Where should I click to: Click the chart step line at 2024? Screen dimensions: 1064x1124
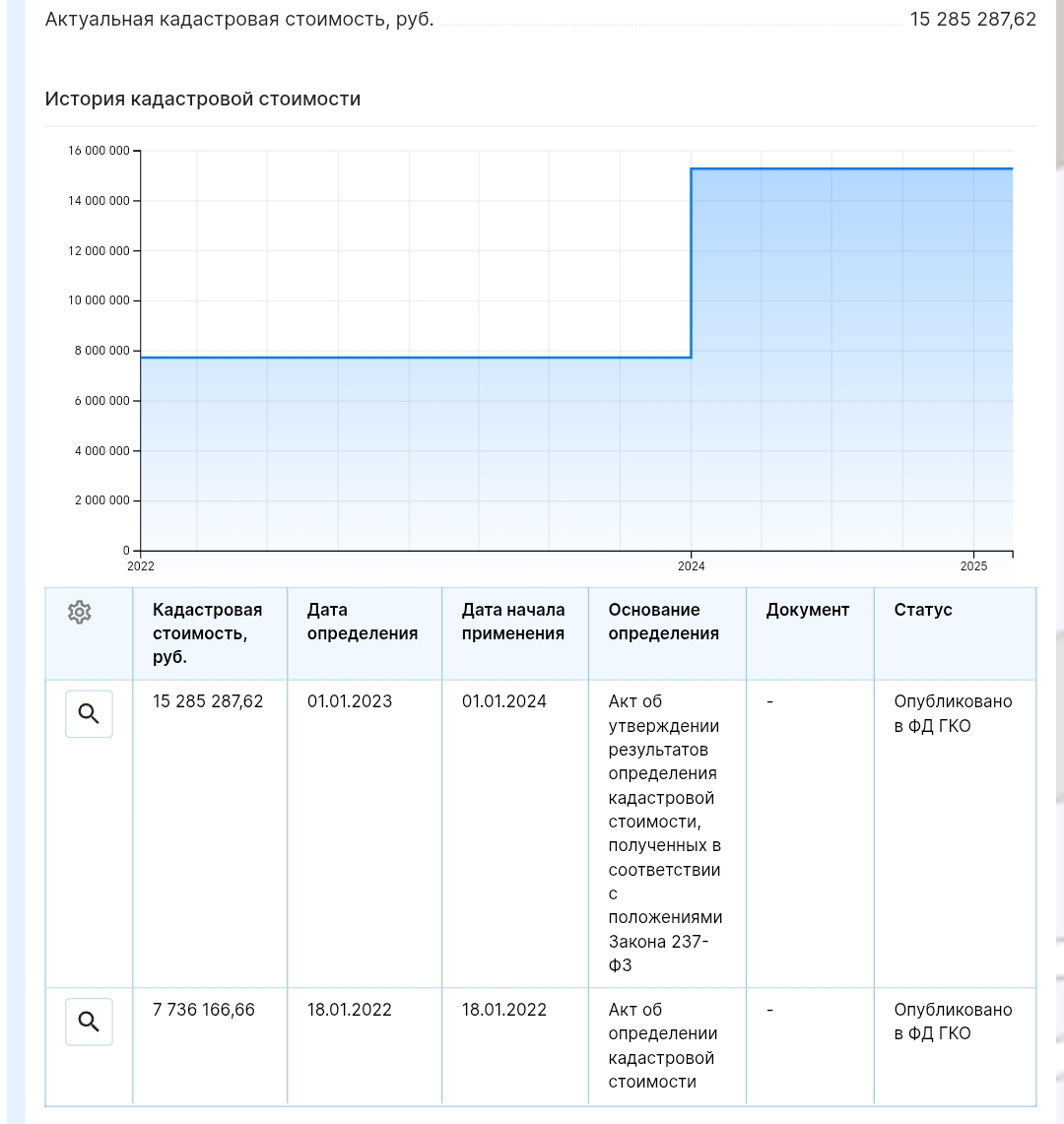(692, 262)
